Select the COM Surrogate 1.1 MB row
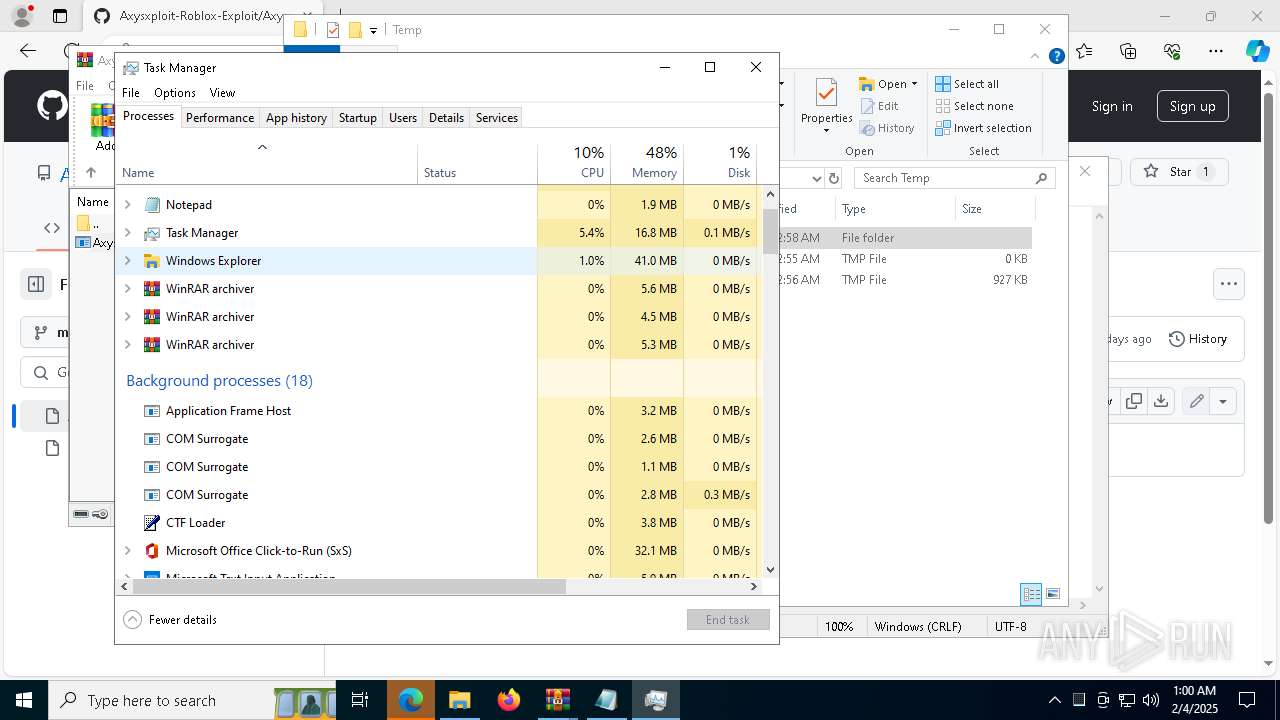1280x720 pixels. (x=438, y=466)
